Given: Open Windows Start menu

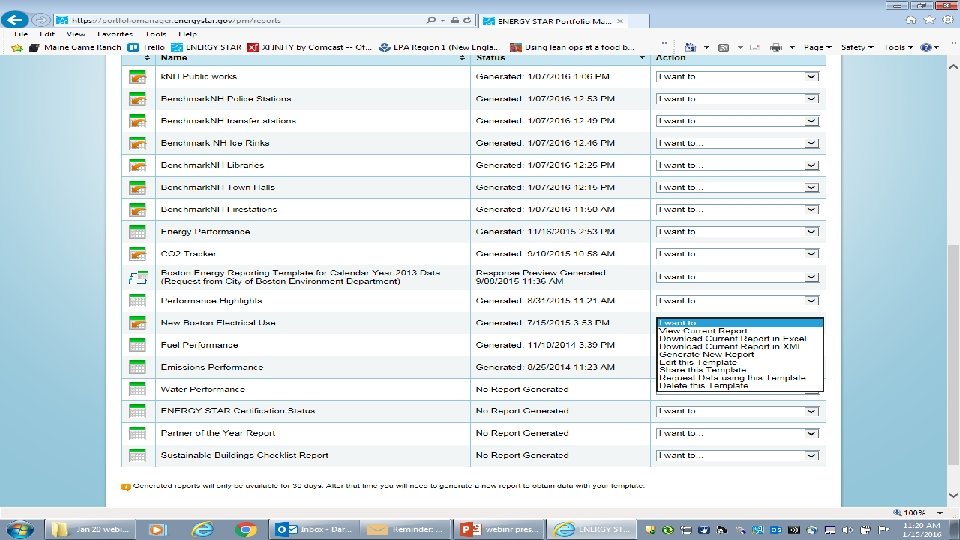Looking at the screenshot, I should 20,529.
